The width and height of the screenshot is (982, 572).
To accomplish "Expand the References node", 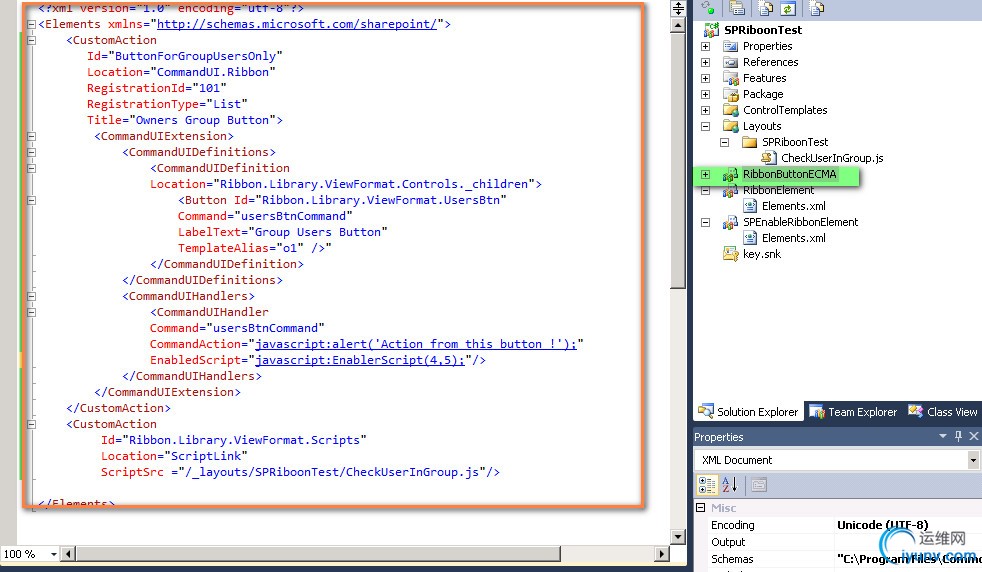I will pyautogui.click(x=706, y=62).
